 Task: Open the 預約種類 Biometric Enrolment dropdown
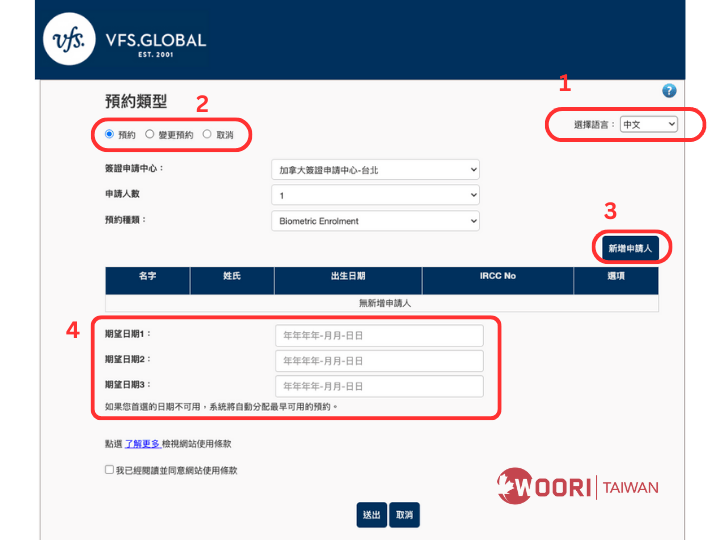(x=375, y=221)
